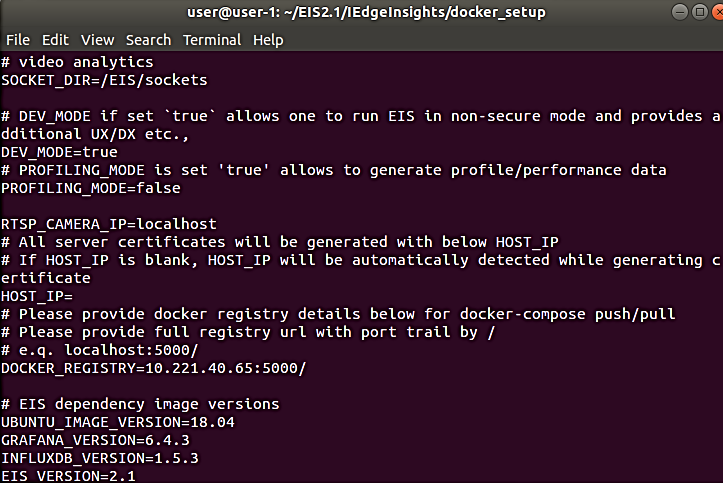Open the Edit menu
723x483 pixels.
coord(55,40)
